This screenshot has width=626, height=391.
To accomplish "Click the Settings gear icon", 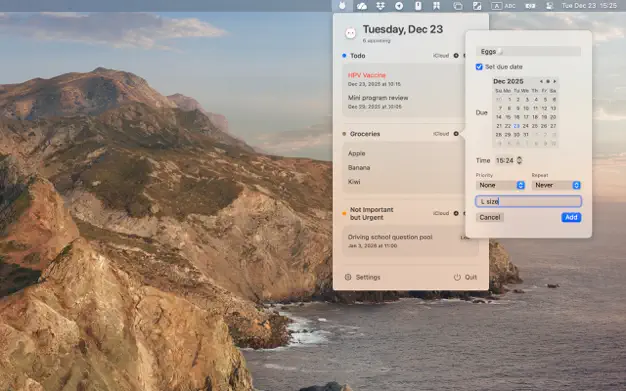I will coord(348,277).
